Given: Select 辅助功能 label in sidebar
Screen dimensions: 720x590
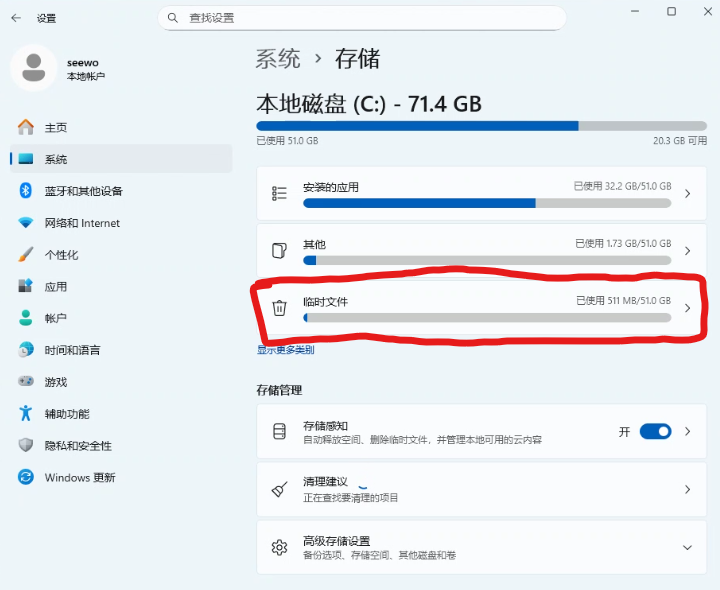Looking at the screenshot, I should coord(67,414).
